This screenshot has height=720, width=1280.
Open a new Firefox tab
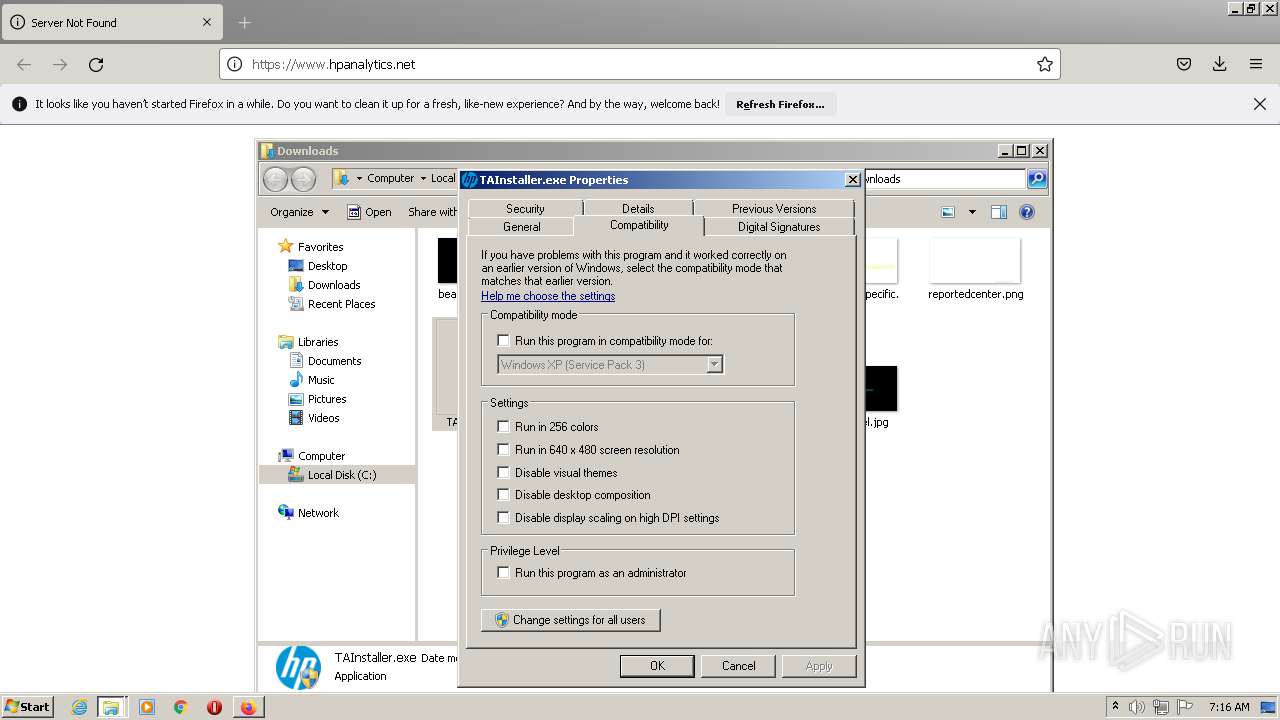244,22
